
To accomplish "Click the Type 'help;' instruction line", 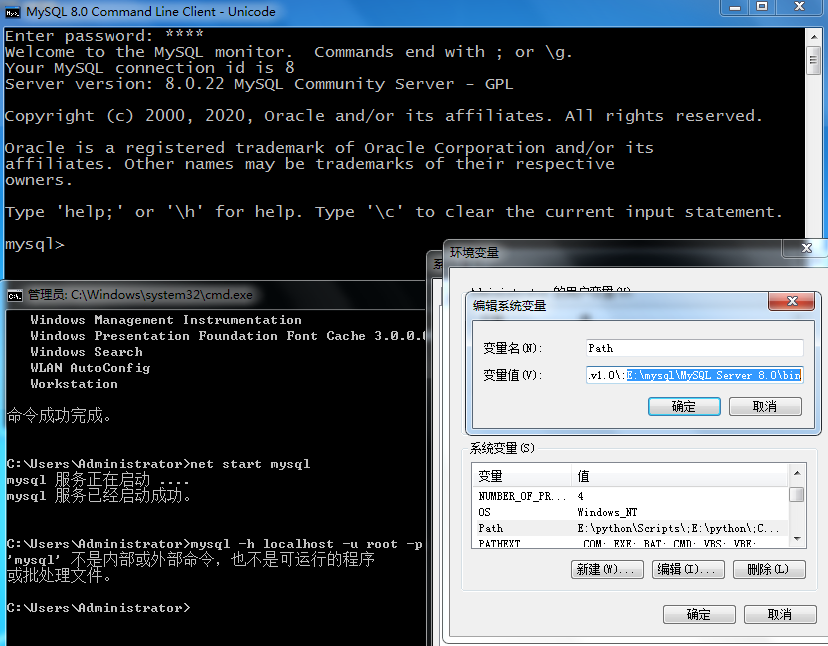I will 393,212.
